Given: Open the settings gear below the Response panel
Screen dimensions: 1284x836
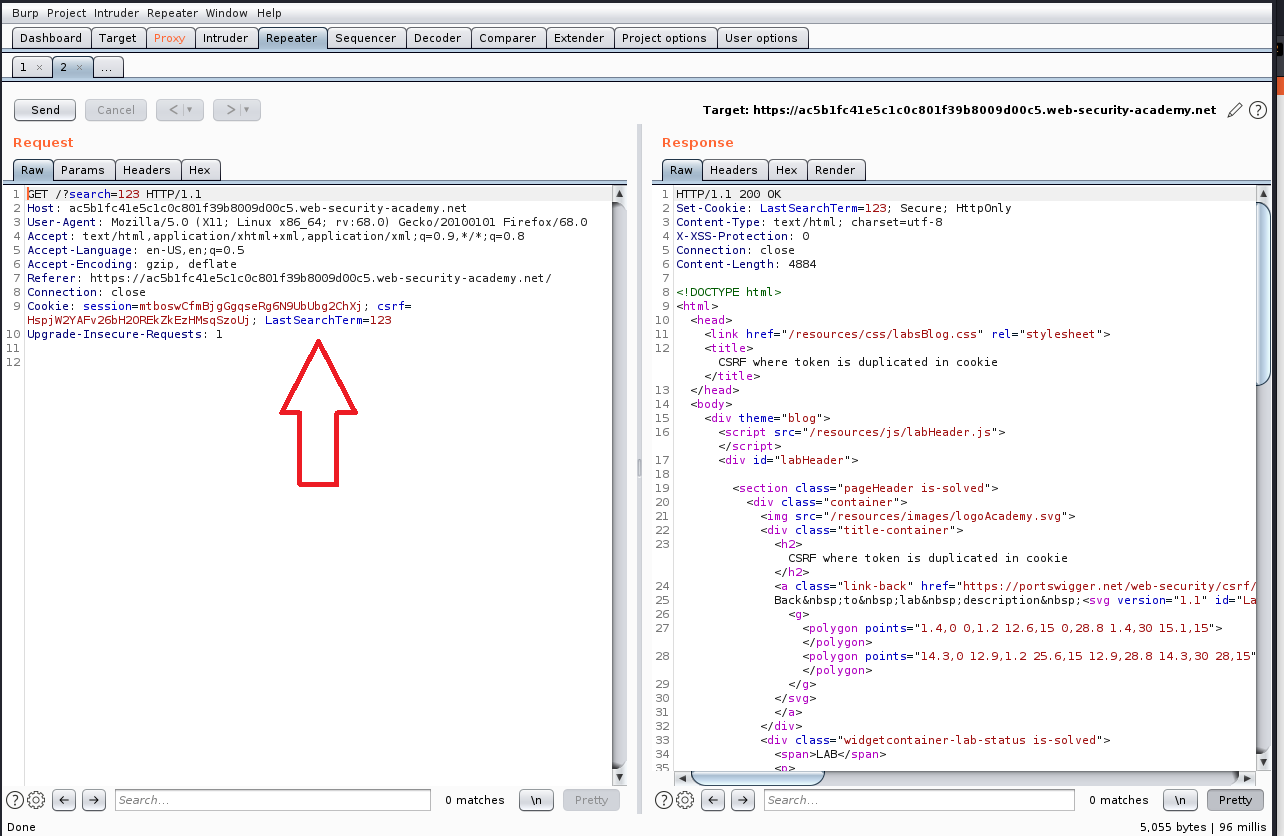Looking at the screenshot, I should (x=685, y=800).
